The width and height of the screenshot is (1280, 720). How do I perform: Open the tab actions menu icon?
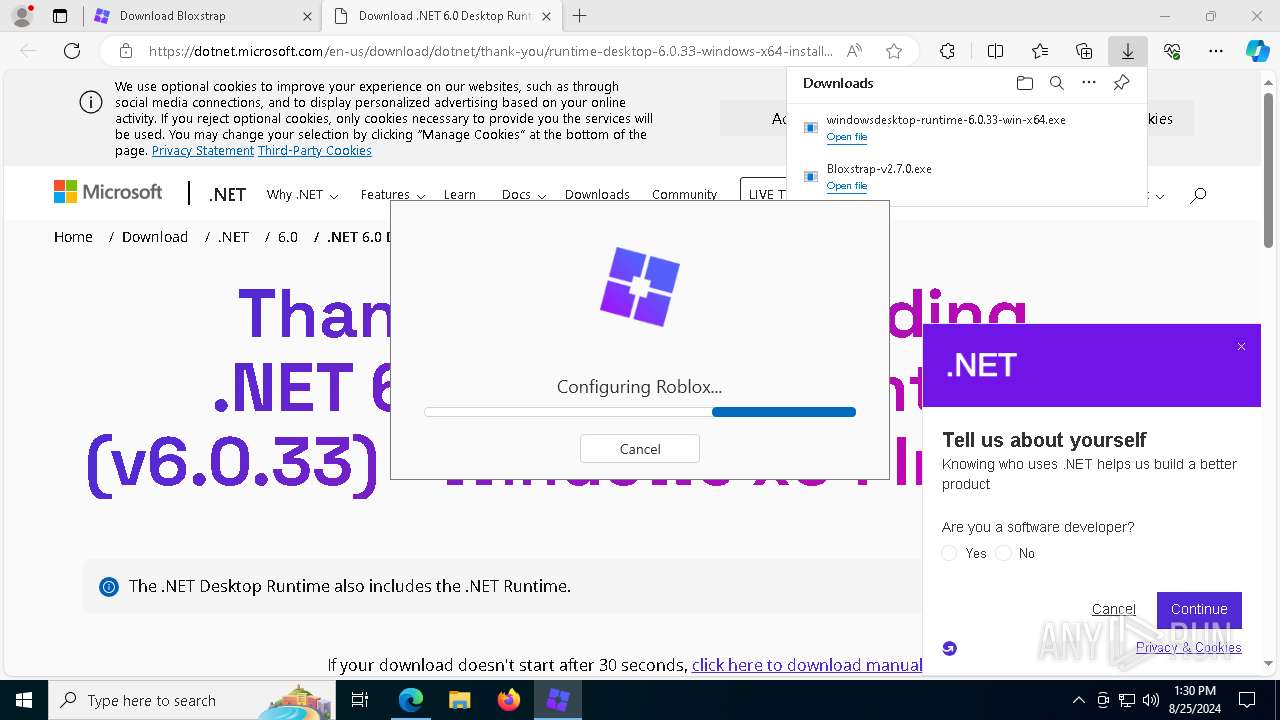click(x=60, y=16)
